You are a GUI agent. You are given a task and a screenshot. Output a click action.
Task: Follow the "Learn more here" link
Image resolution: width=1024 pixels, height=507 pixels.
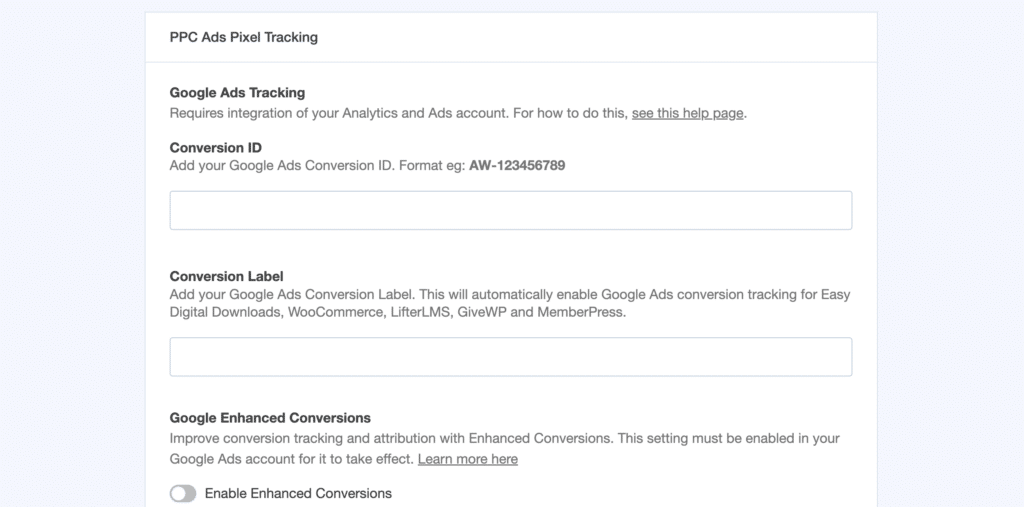coord(467,459)
